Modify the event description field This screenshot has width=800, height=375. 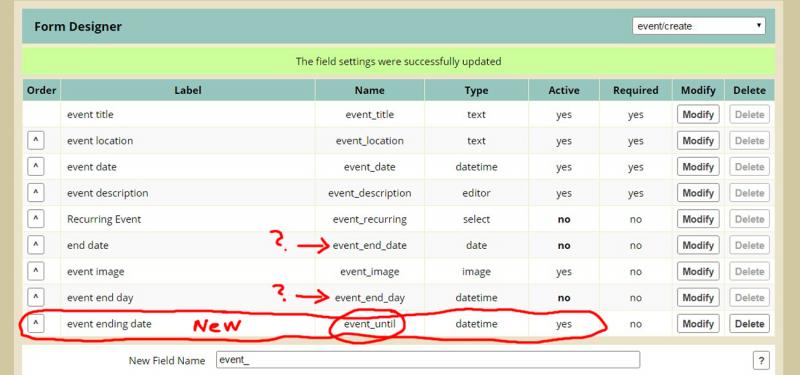(698, 192)
